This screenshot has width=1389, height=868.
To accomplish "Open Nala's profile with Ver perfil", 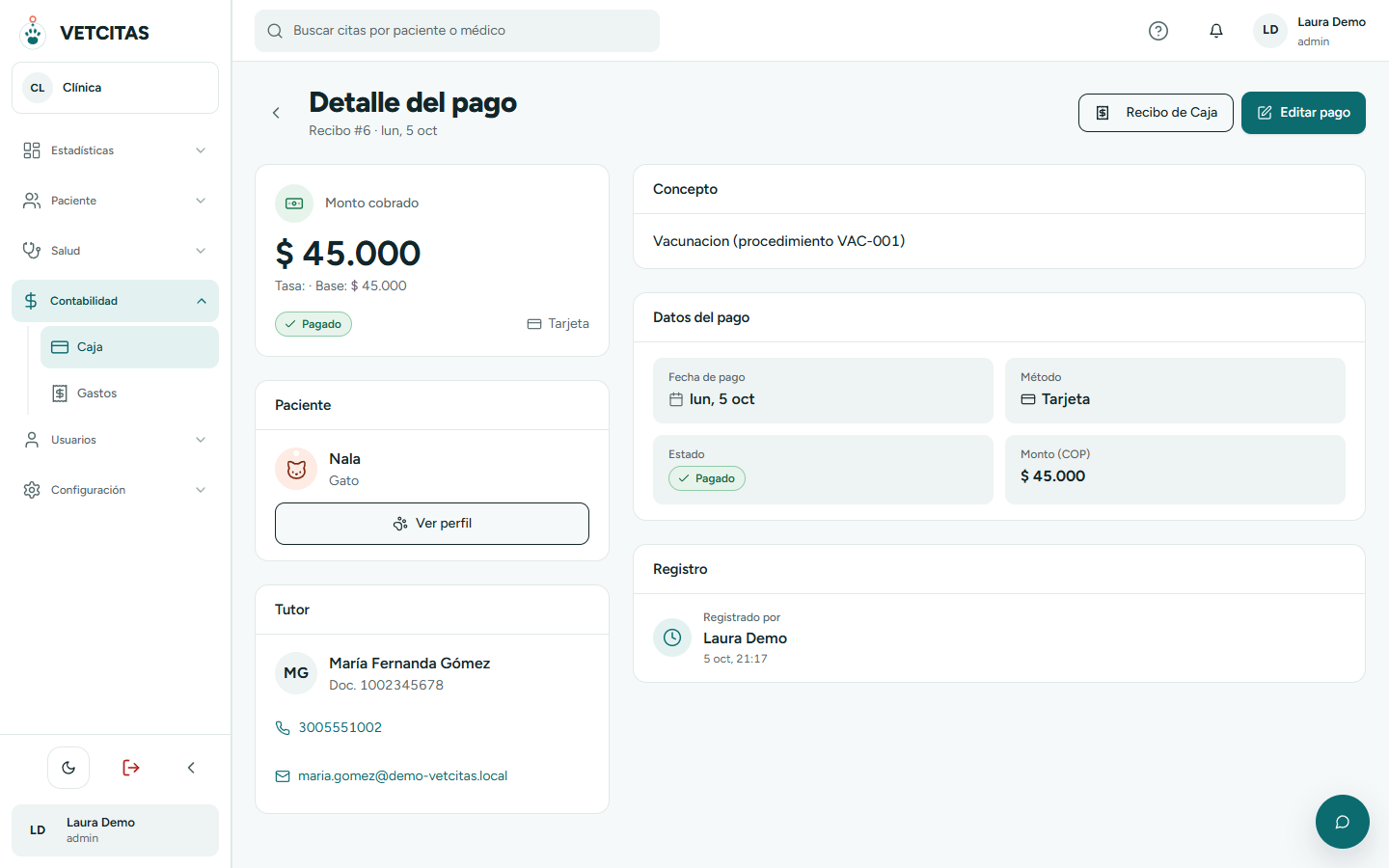I will click(x=432, y=524).
